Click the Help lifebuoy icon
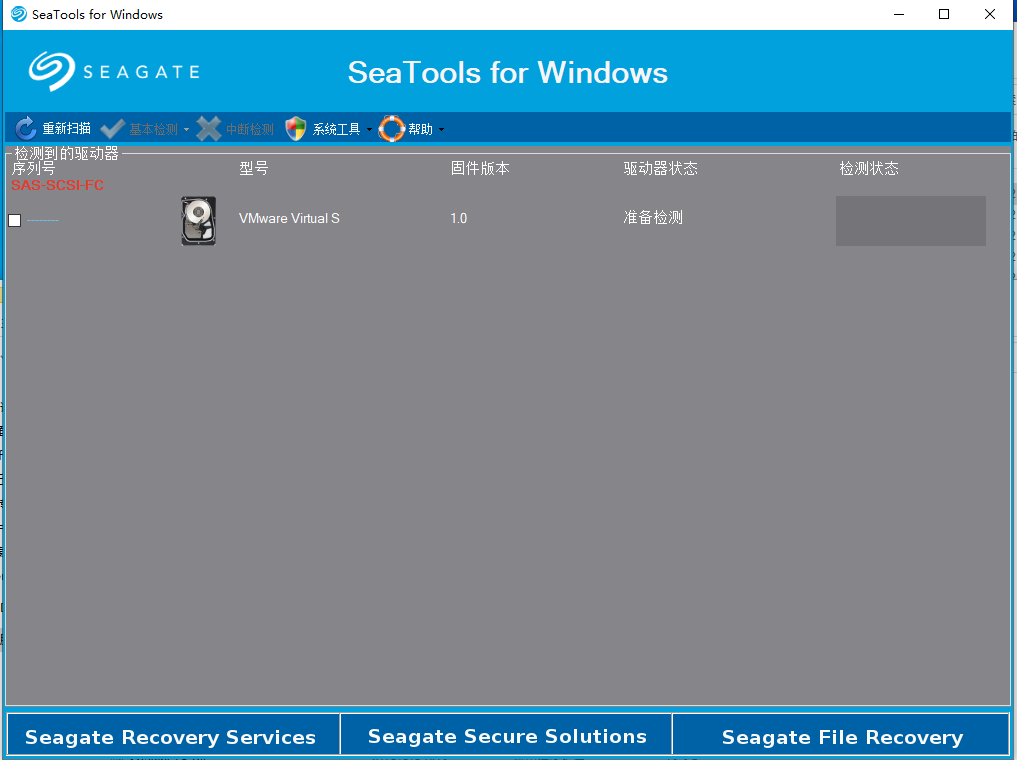The image size is (1017, 760). (391, 128)
